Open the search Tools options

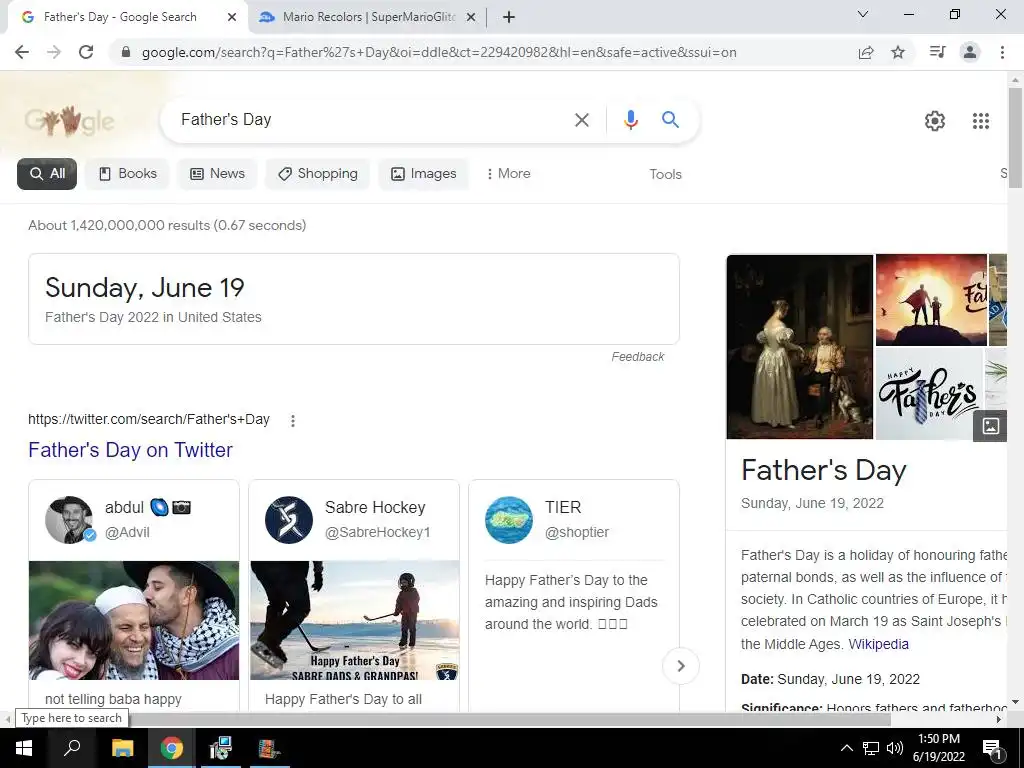[665, 174]
